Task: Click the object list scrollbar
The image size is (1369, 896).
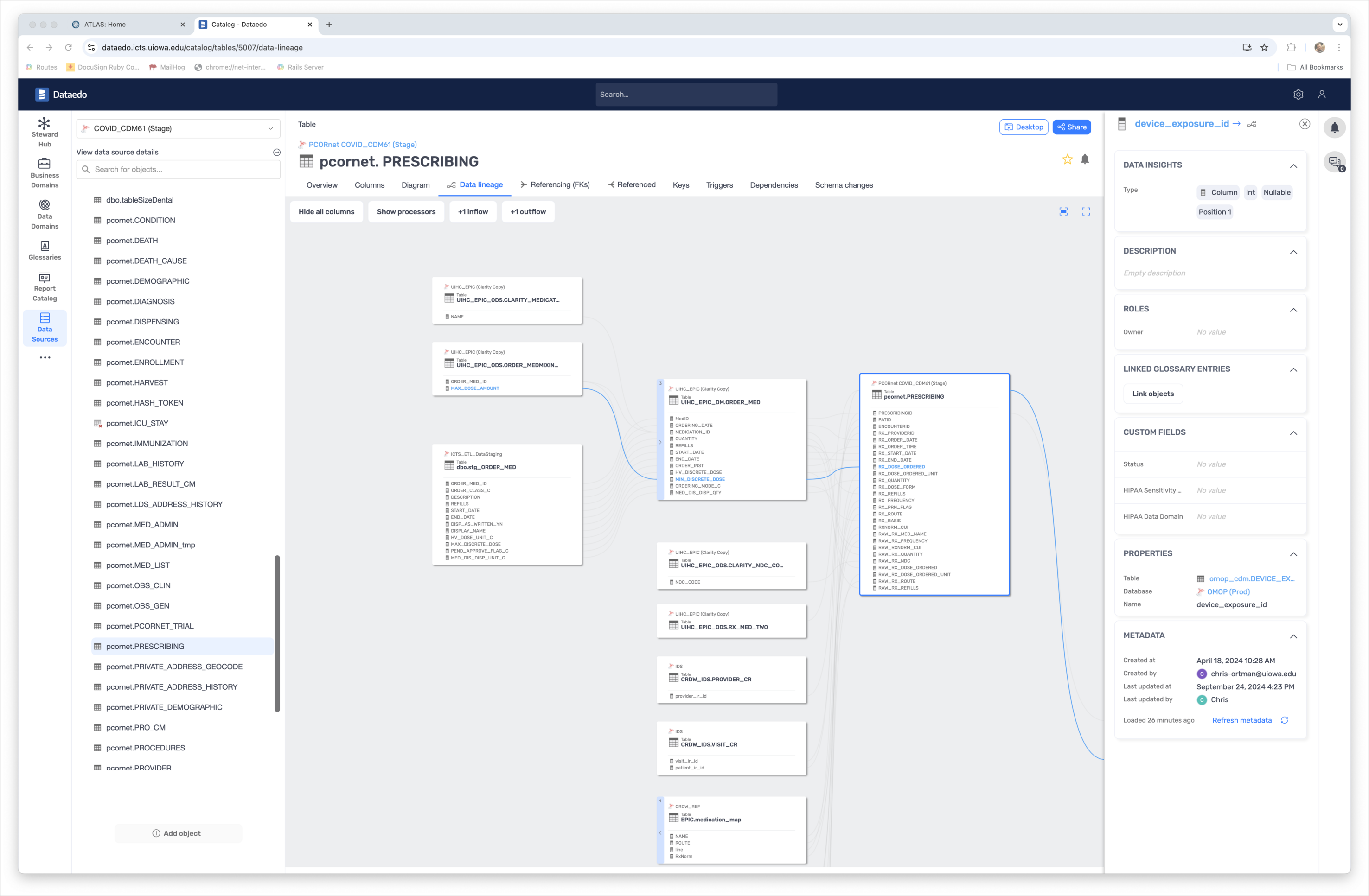Action: click(x=277, y=633)
